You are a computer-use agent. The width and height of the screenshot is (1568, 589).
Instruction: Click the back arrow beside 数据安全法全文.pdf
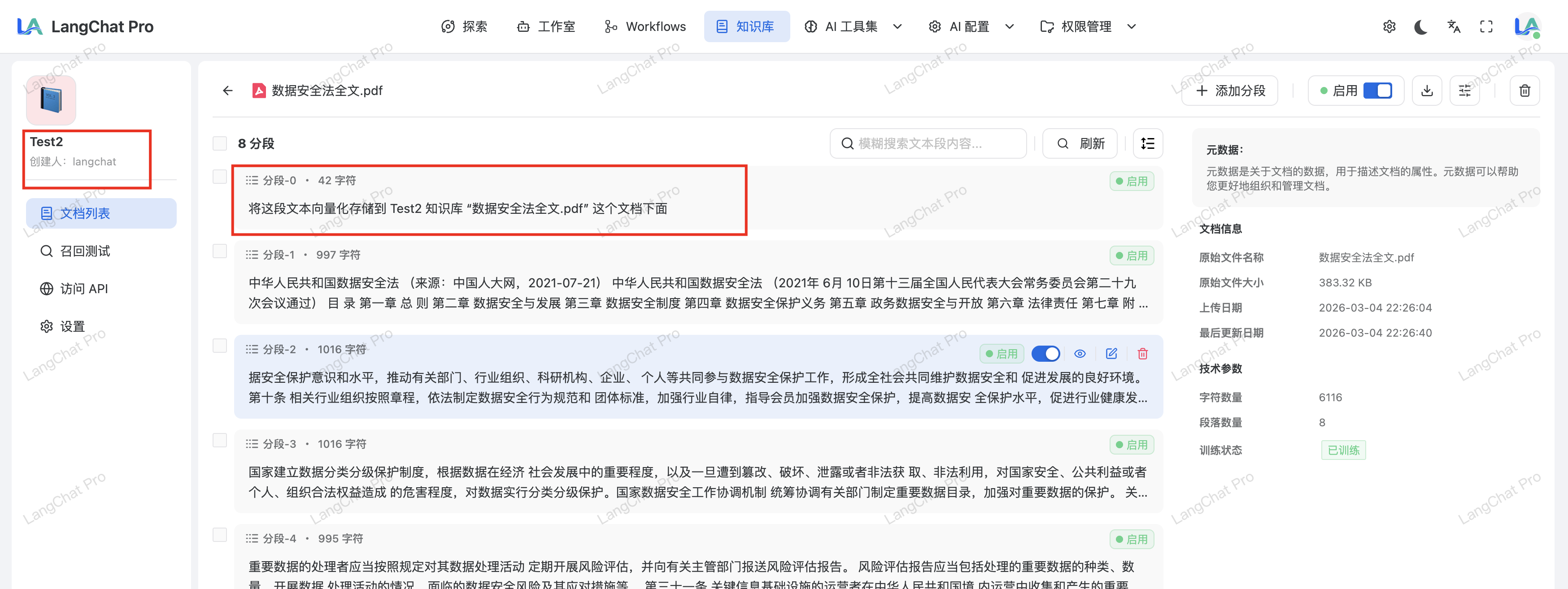click(x=228, y=91)
